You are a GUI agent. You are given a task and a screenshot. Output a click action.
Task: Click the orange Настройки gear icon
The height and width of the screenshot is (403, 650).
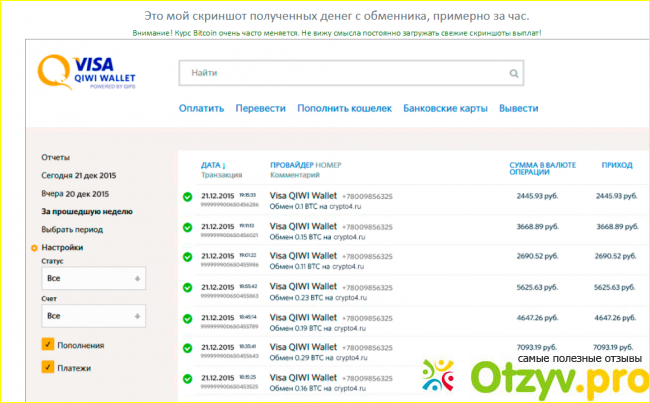[x=35, y=247]
